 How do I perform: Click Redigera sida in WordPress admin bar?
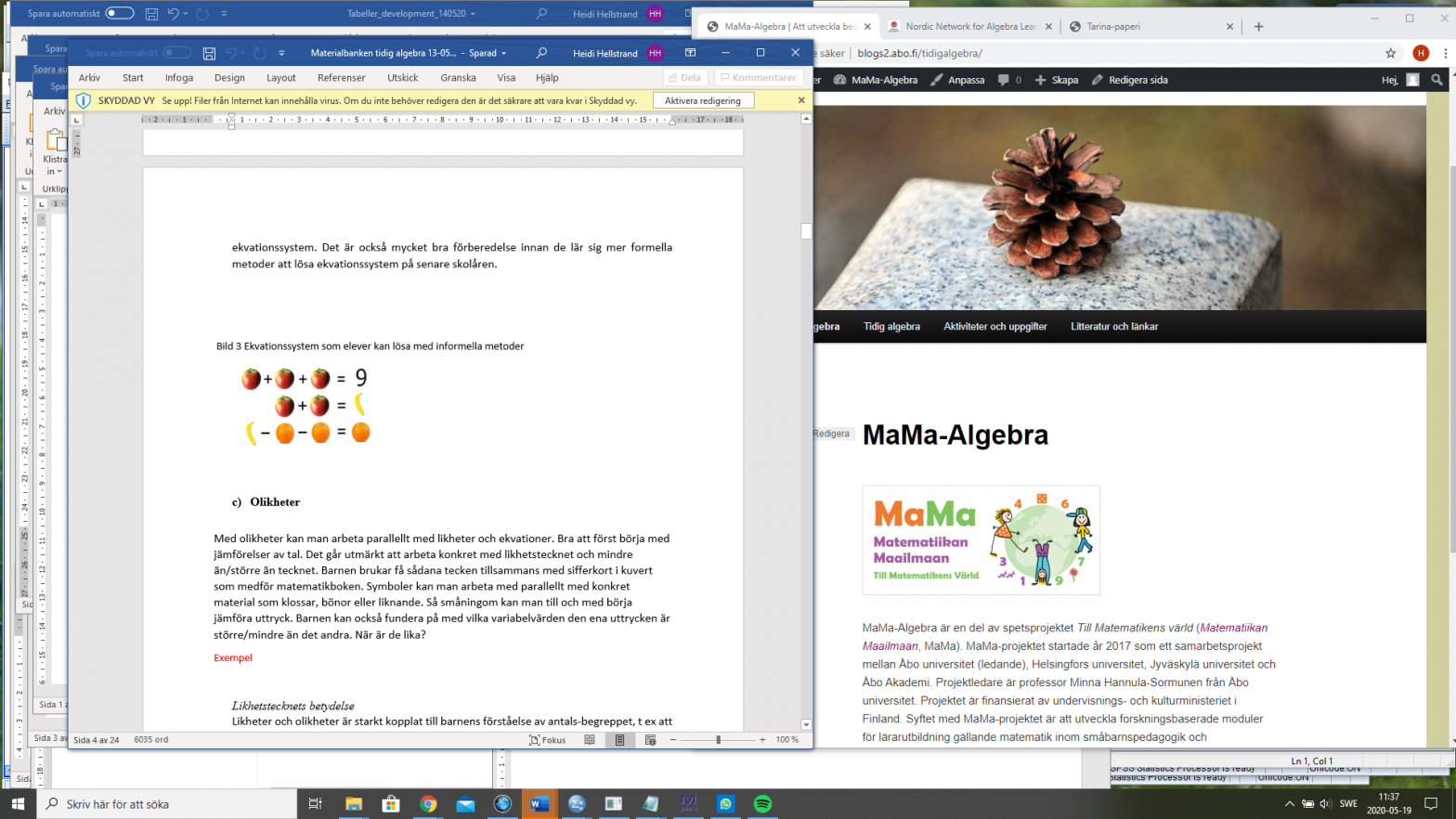pos(1130,80)
